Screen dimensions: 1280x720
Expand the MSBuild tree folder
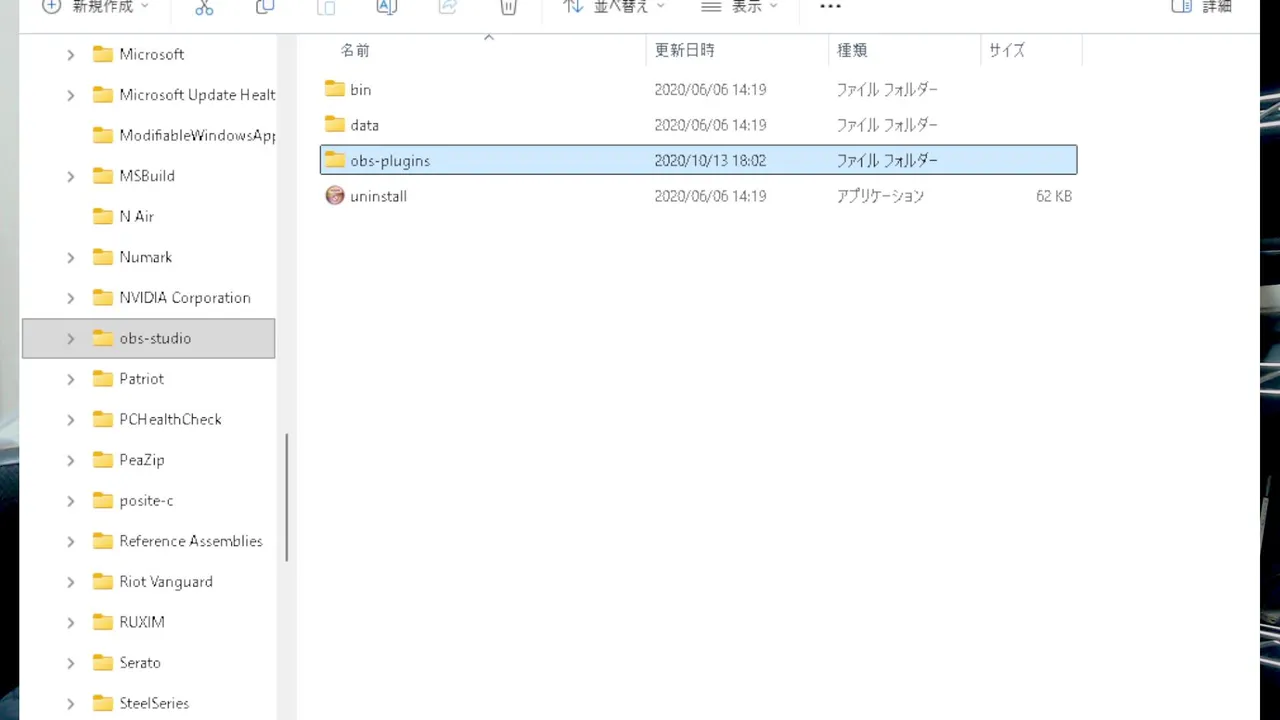pos(70,176)
